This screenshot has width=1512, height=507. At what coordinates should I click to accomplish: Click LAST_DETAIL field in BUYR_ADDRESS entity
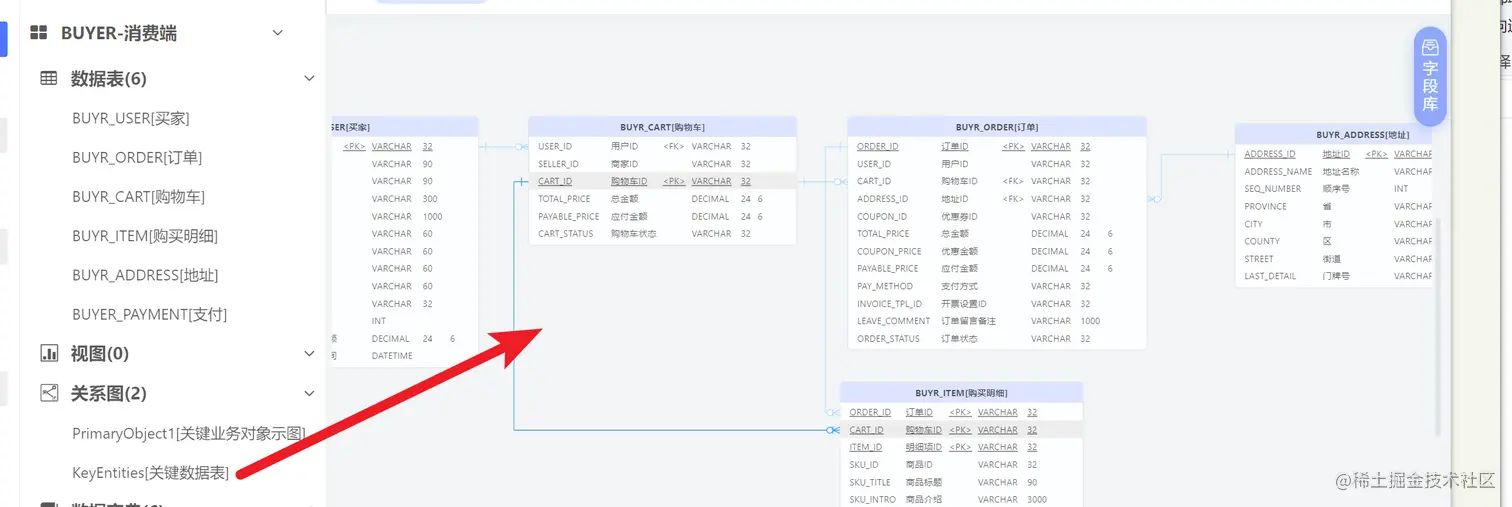click(1270, 276)
